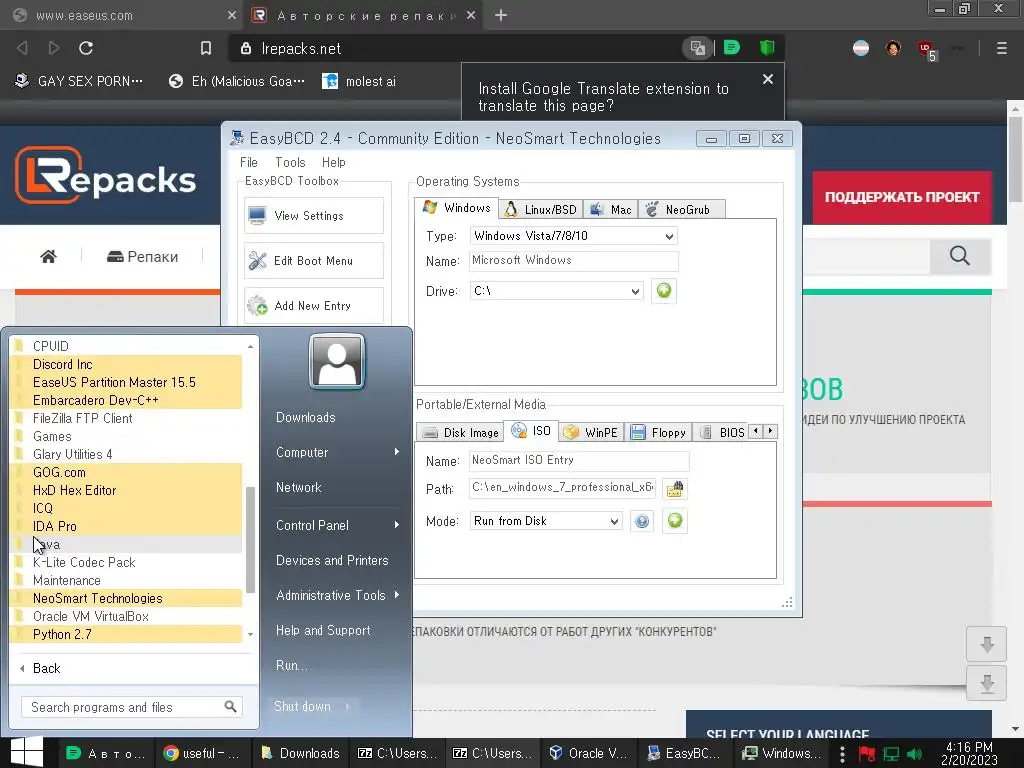Expand the Shut down options arrow
Viewport: 1024px width, 768px height.
tap(347, 706)
